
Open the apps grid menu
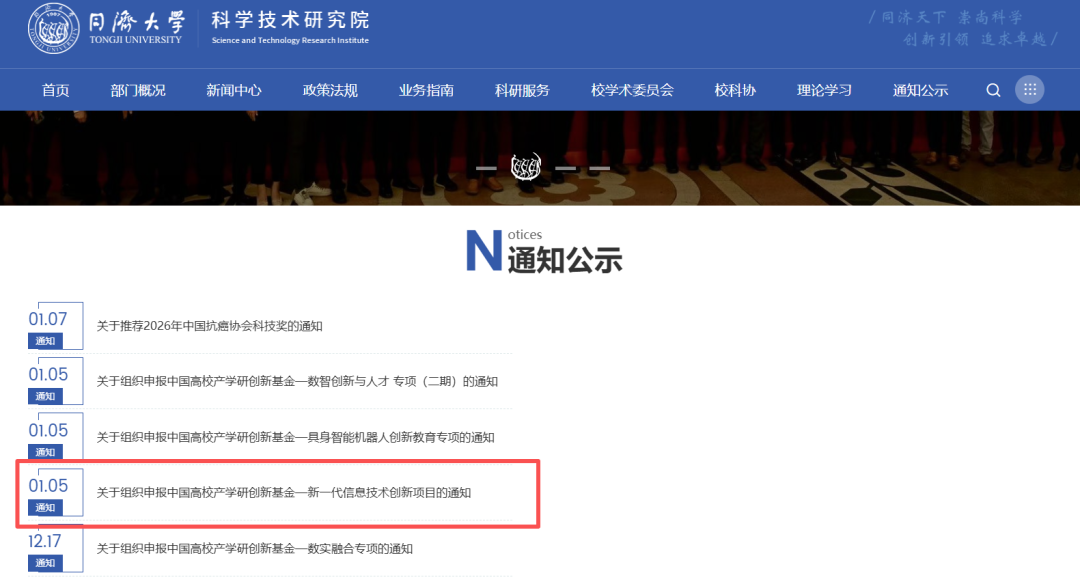point(1030,89)
